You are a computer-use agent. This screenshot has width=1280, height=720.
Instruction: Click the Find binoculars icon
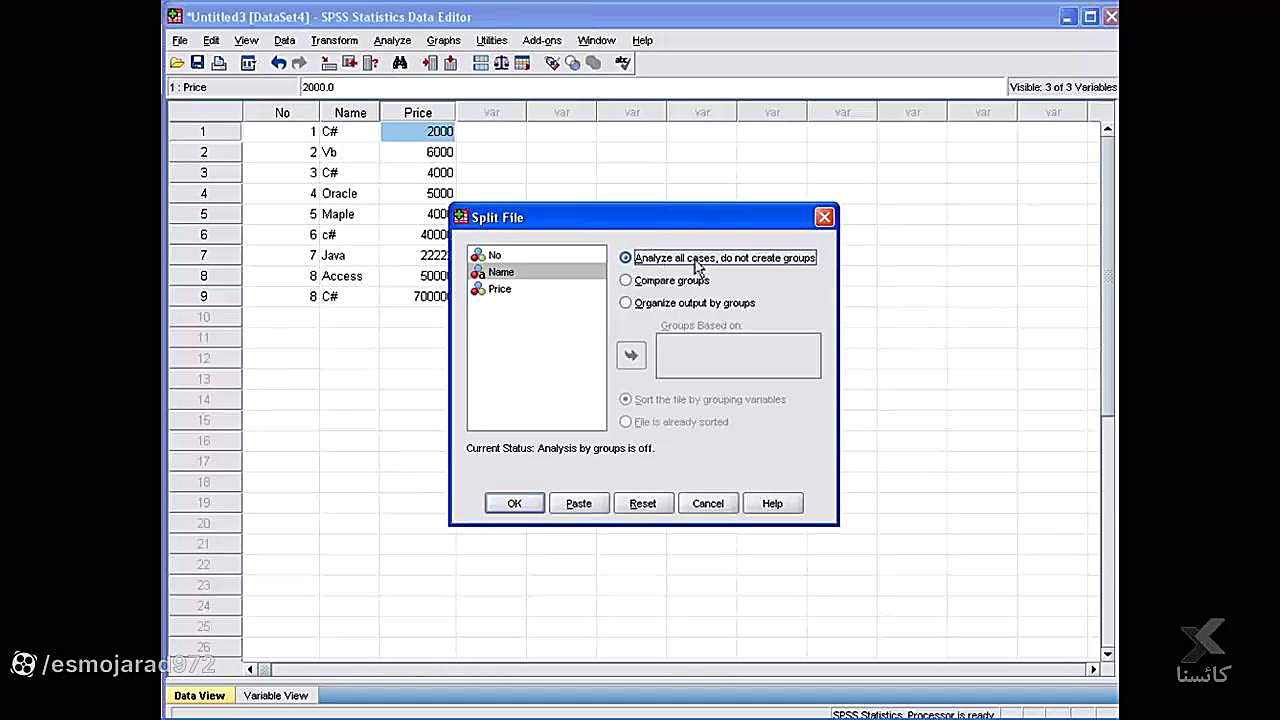400,63
